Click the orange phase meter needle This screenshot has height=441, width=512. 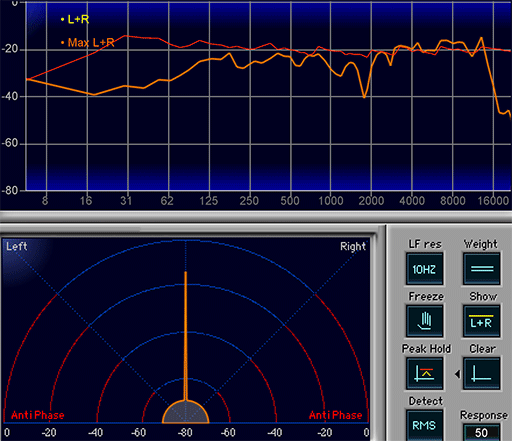[x=186, y=335]
